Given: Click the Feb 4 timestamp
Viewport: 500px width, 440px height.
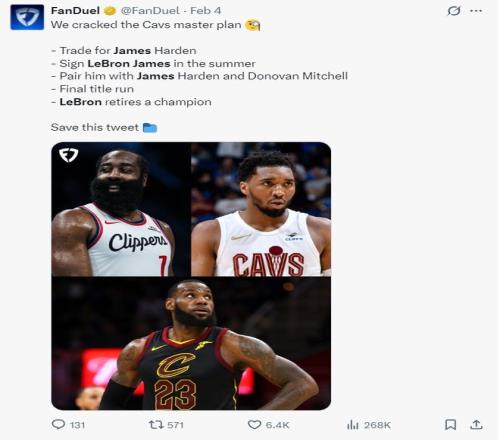Looking at the screenshot, I should 206,11.
